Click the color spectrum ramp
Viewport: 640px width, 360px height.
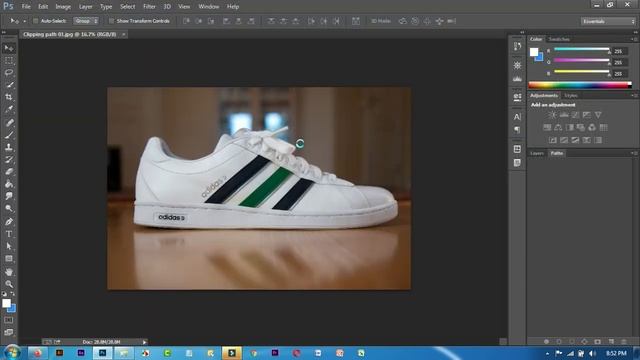580,85
